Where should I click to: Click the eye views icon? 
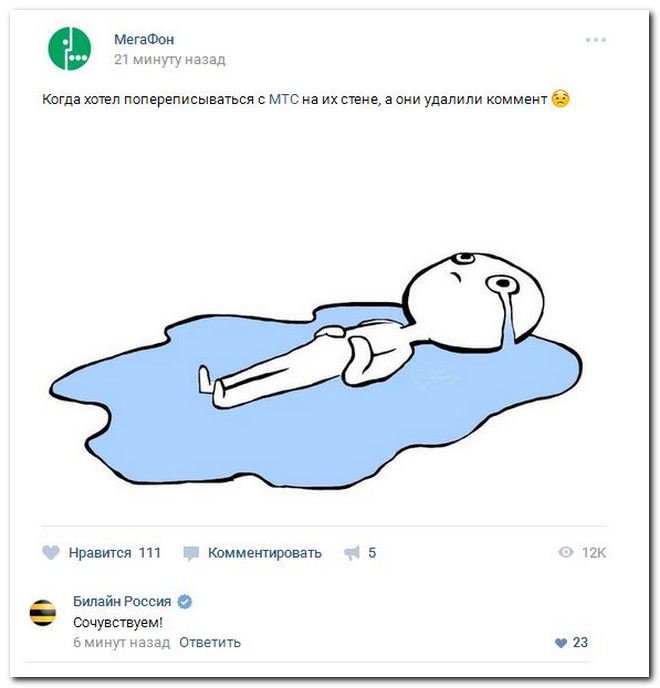pos(566,552)
